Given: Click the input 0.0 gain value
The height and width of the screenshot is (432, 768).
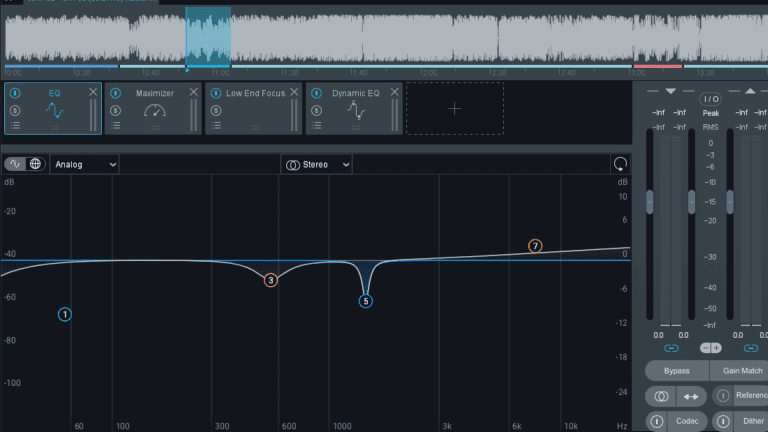Looking at the screenshot, I should coord(658,336).
